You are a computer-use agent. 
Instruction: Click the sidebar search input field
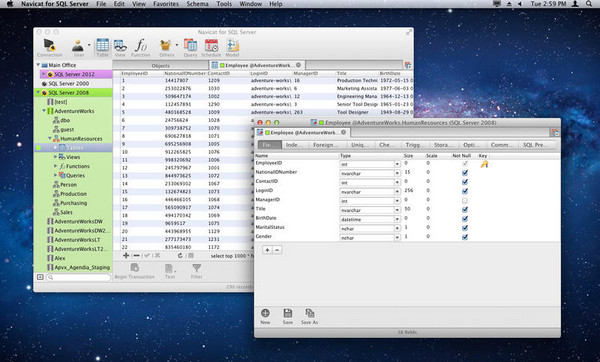[x=78, y=277]
